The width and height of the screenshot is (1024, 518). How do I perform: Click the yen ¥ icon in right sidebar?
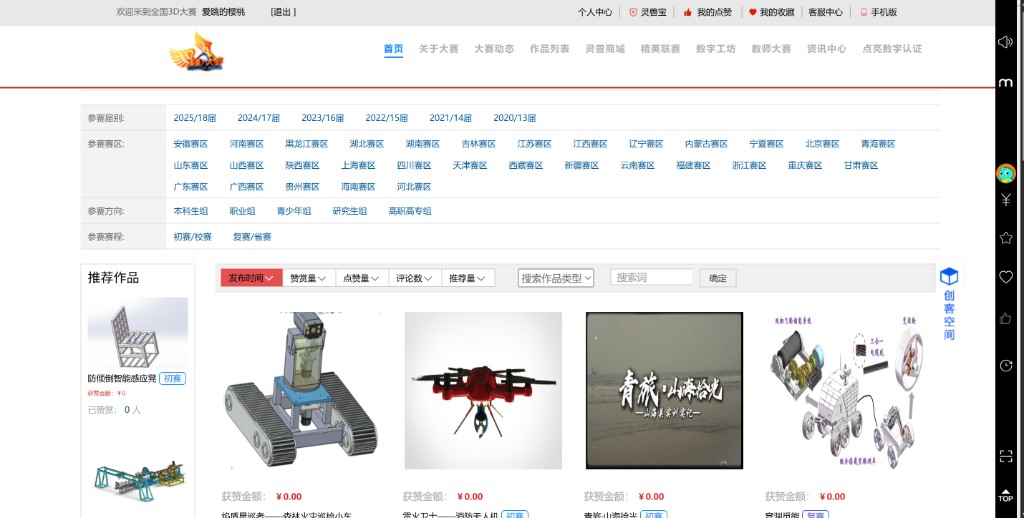tap(1006, 200)
